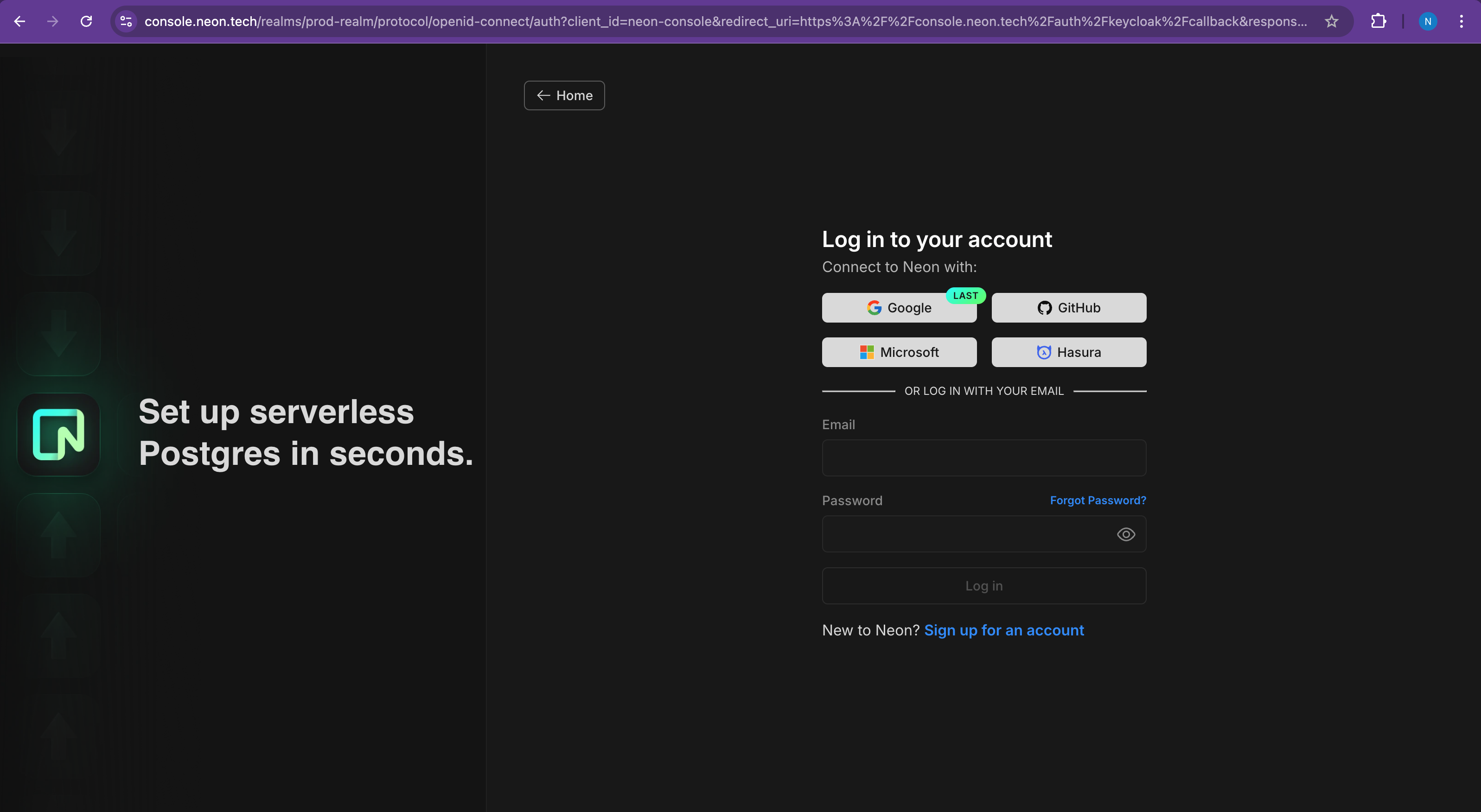Click the URL in the address bar

pos(726,21)
